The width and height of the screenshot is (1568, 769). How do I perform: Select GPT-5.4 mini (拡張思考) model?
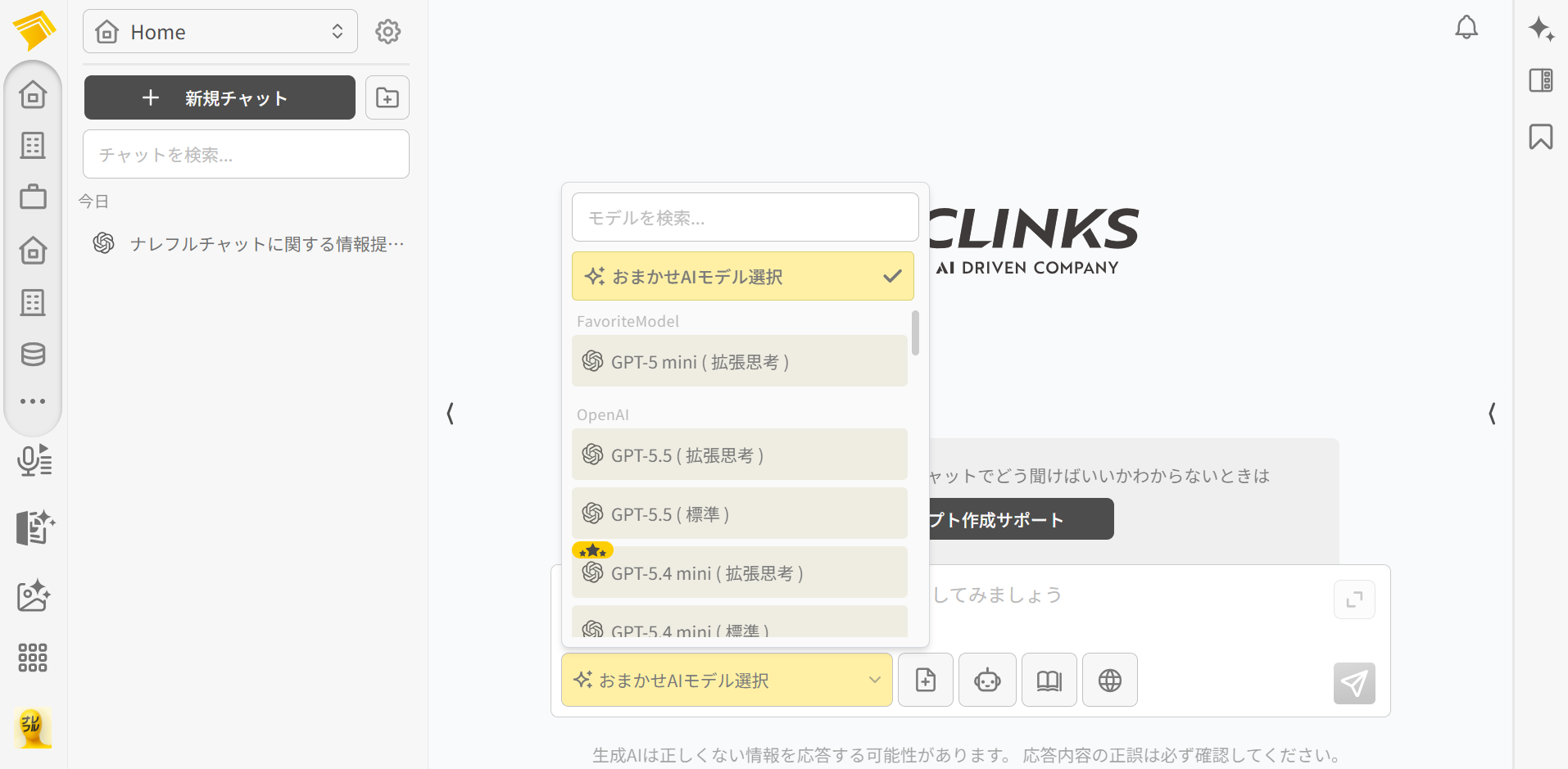coord(739,572)
